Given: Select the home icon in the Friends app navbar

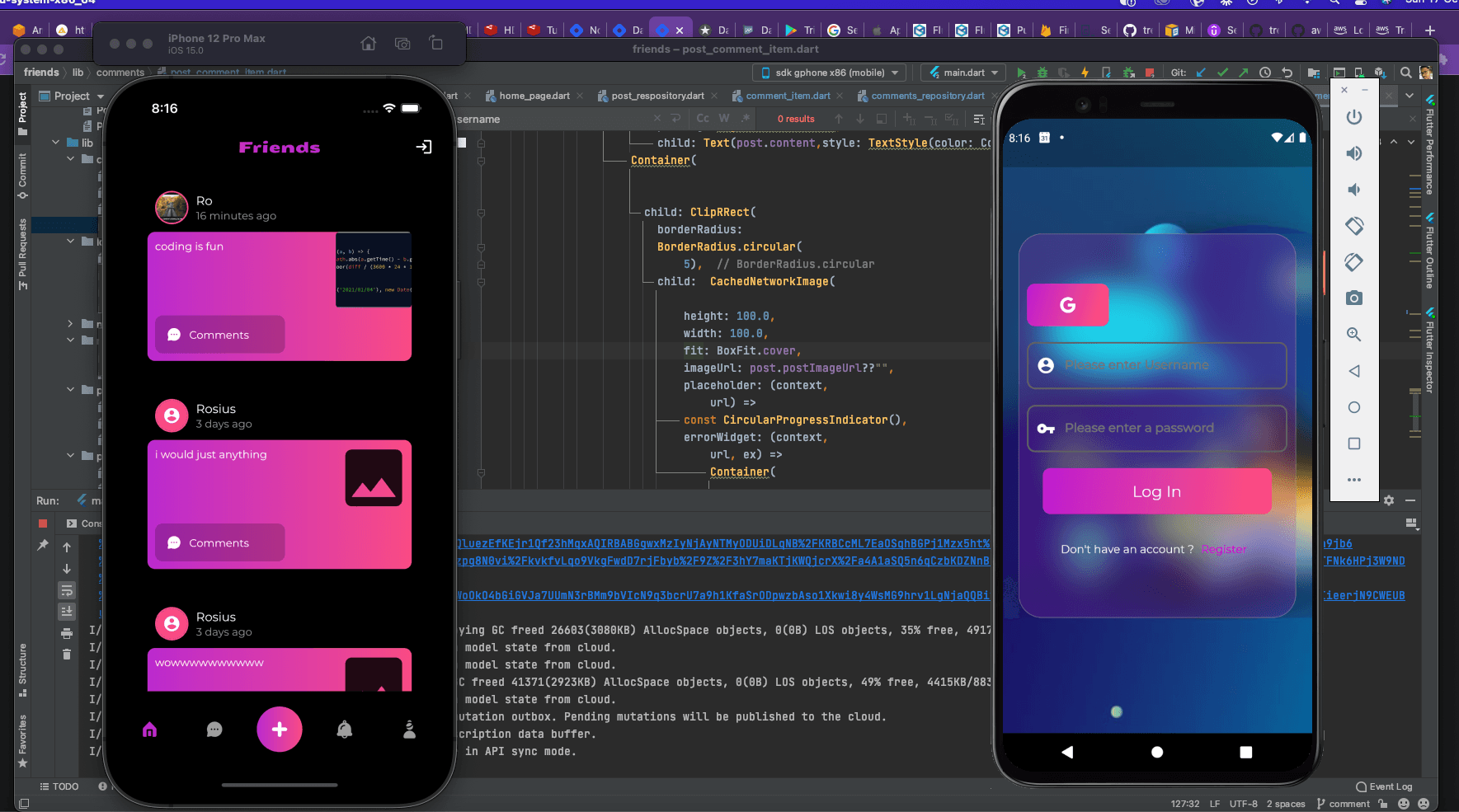Looking at the screenshot, I should click(149, 729).
